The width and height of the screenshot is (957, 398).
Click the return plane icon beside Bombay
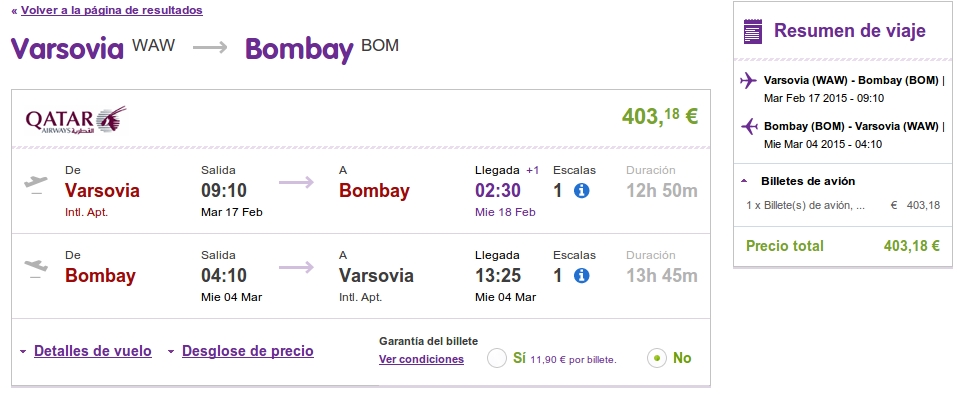click(x=35, y=268)
